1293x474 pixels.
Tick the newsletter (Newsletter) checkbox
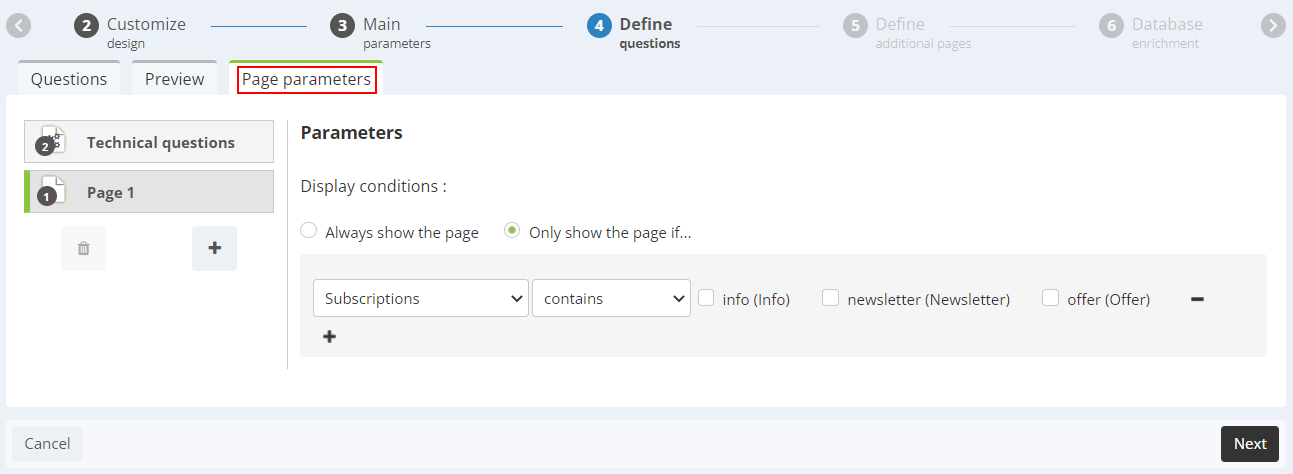pyautogui.click(x=830, y=297)
